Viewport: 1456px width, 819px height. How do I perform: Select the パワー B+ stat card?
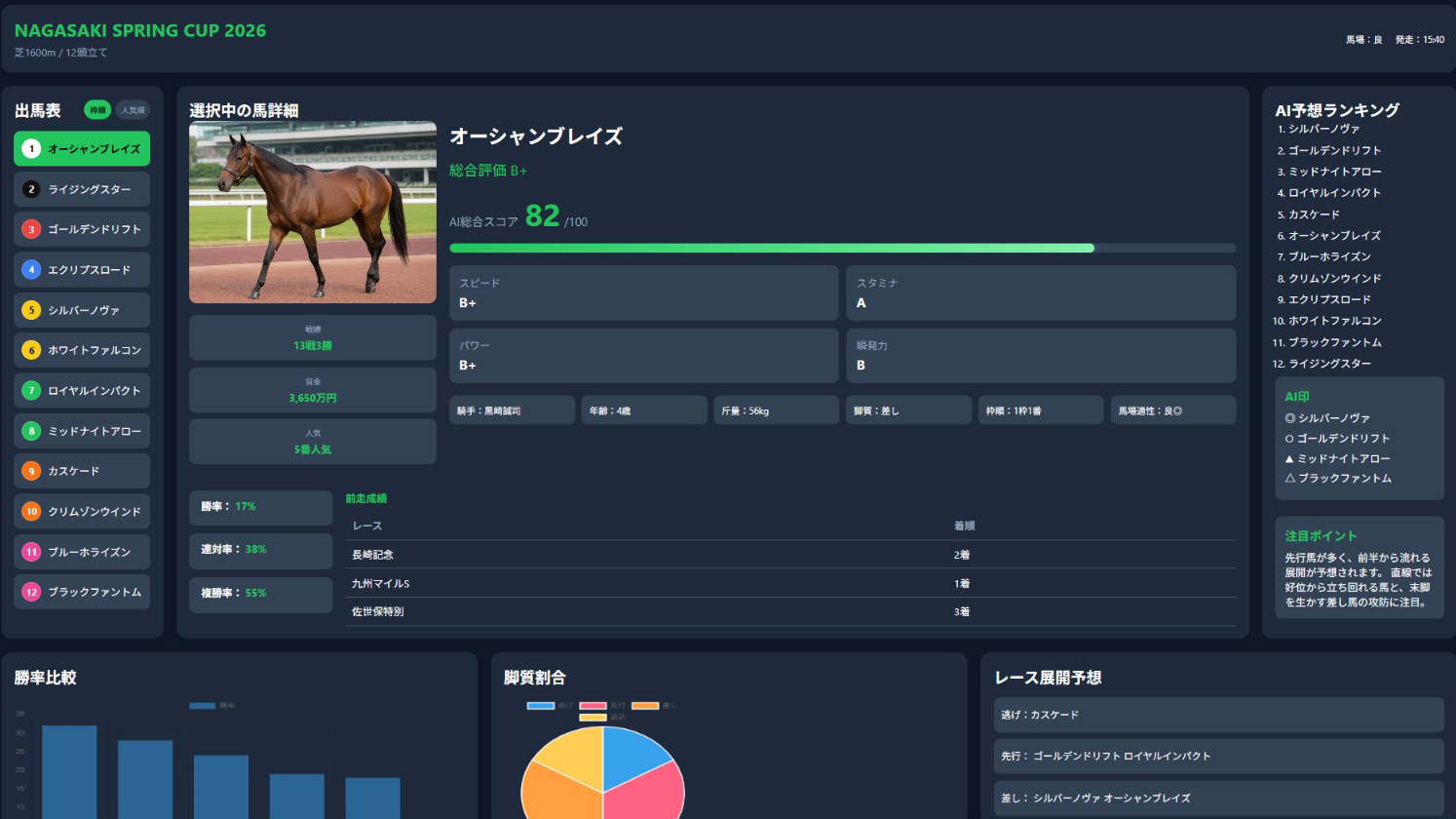[644, 355]
